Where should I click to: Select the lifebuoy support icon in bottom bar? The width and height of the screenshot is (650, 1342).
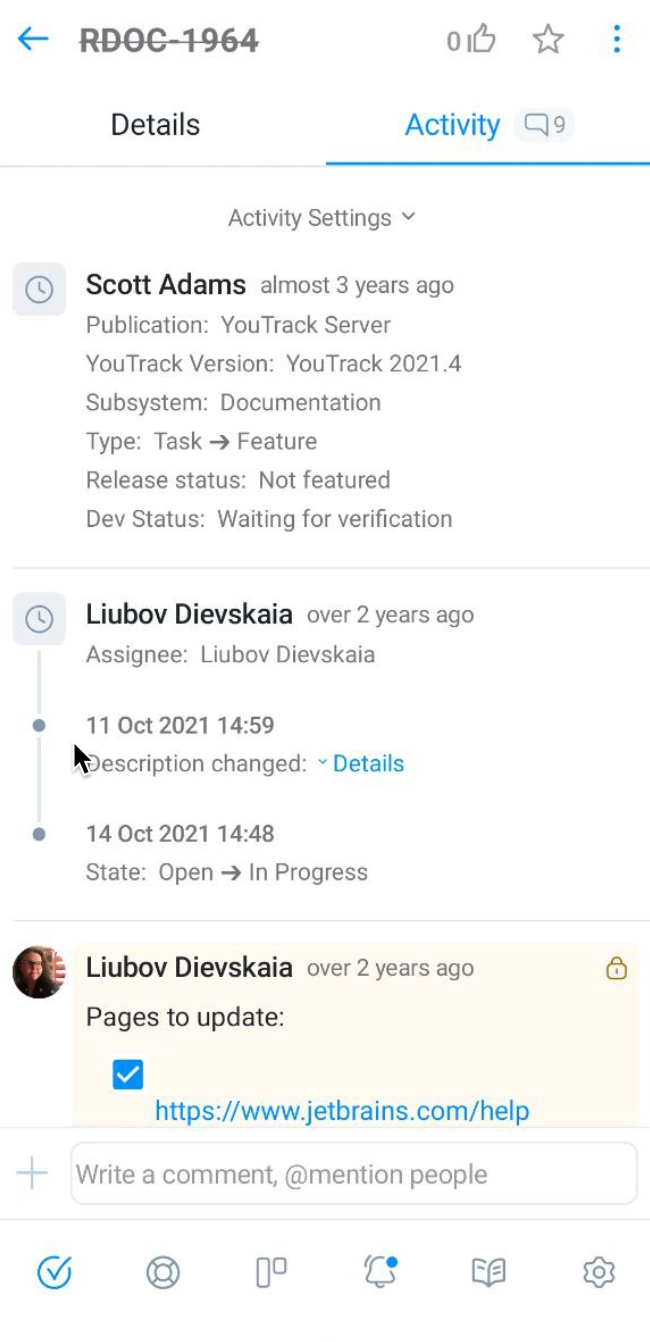(x=163, y=1272)
